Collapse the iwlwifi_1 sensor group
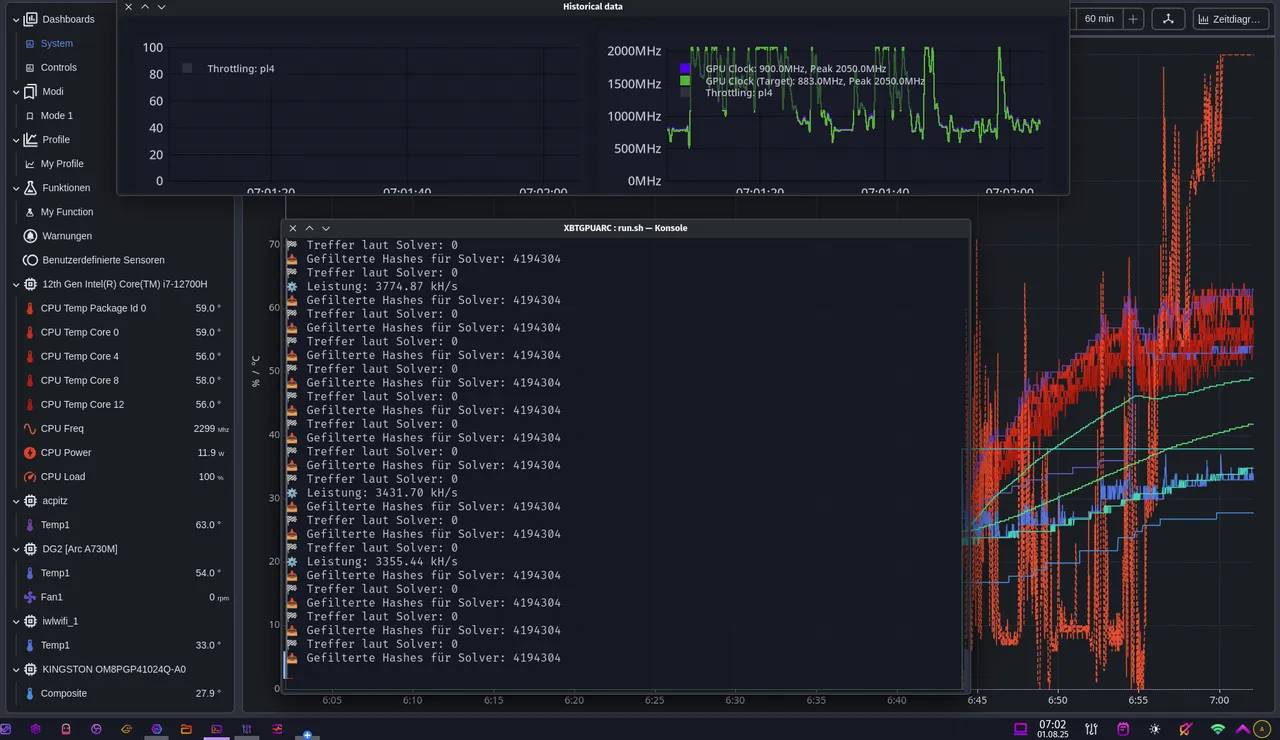The width and height of the screenshot is (1280, 740). [x=15, y=621]
